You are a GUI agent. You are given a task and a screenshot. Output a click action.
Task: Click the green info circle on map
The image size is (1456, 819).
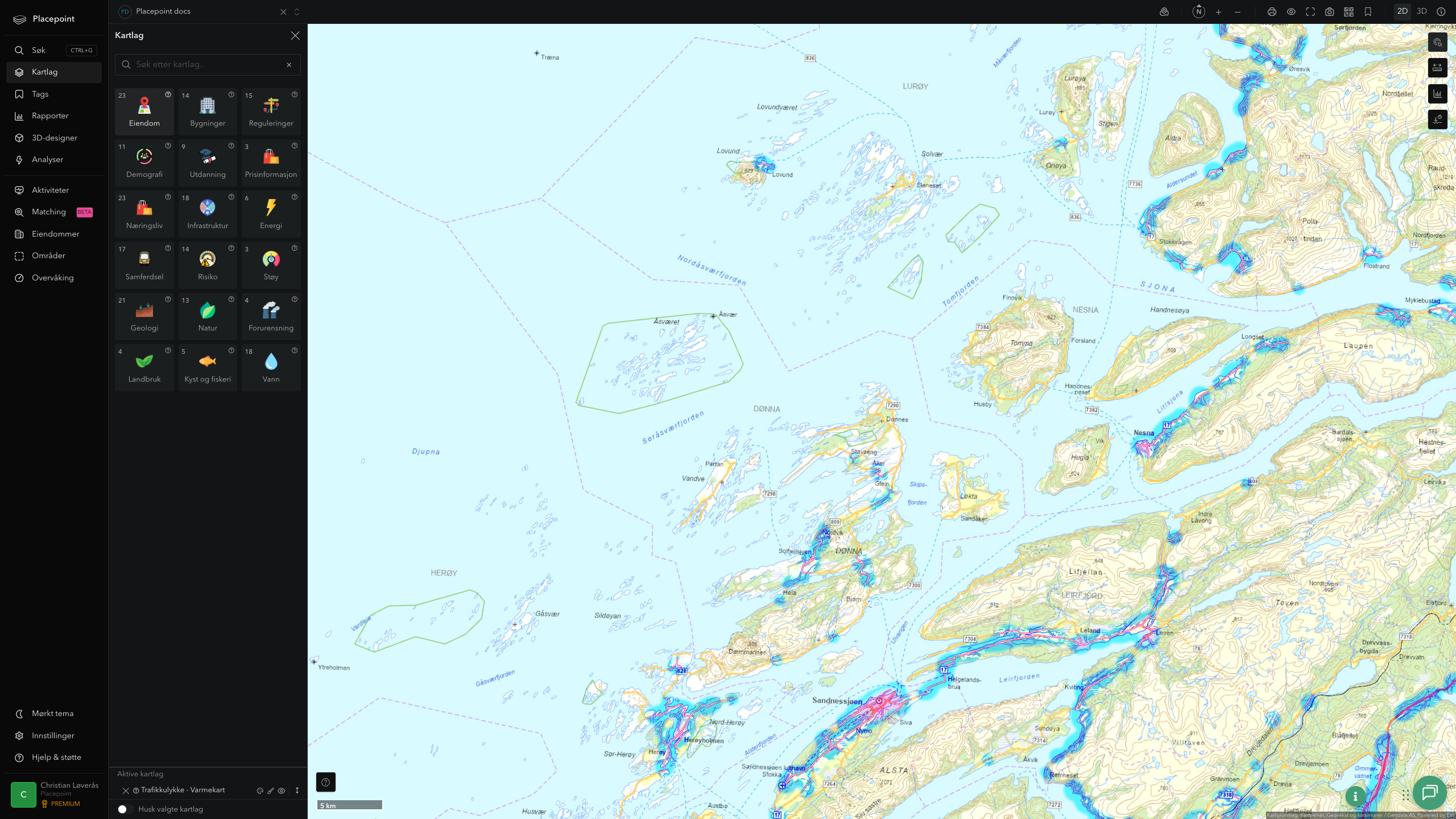coord(1355,796)
